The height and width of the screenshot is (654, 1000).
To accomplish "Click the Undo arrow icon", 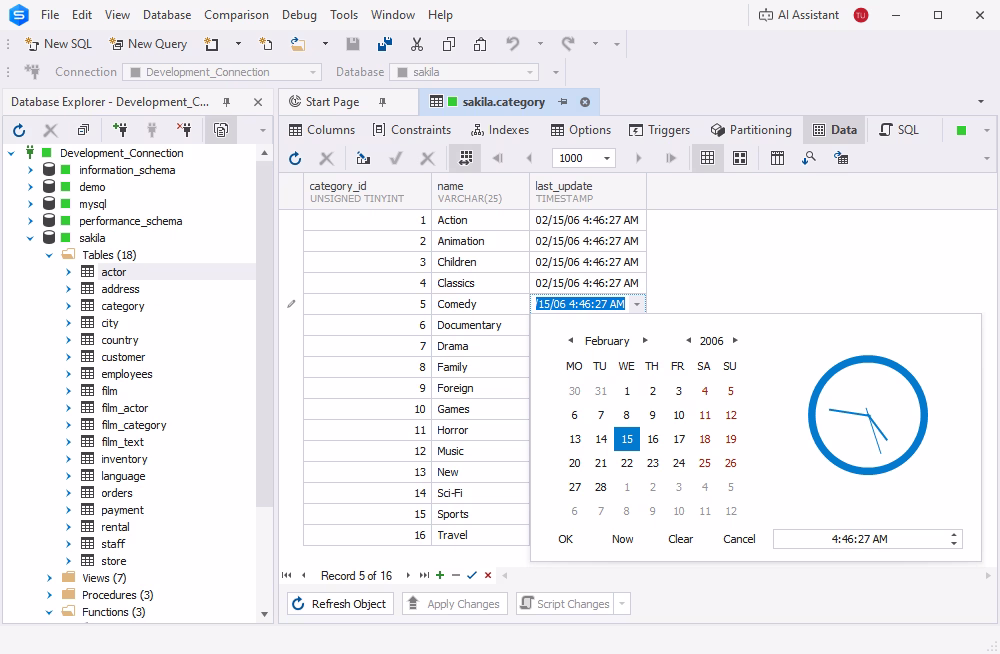I will [x=512, y=44].
